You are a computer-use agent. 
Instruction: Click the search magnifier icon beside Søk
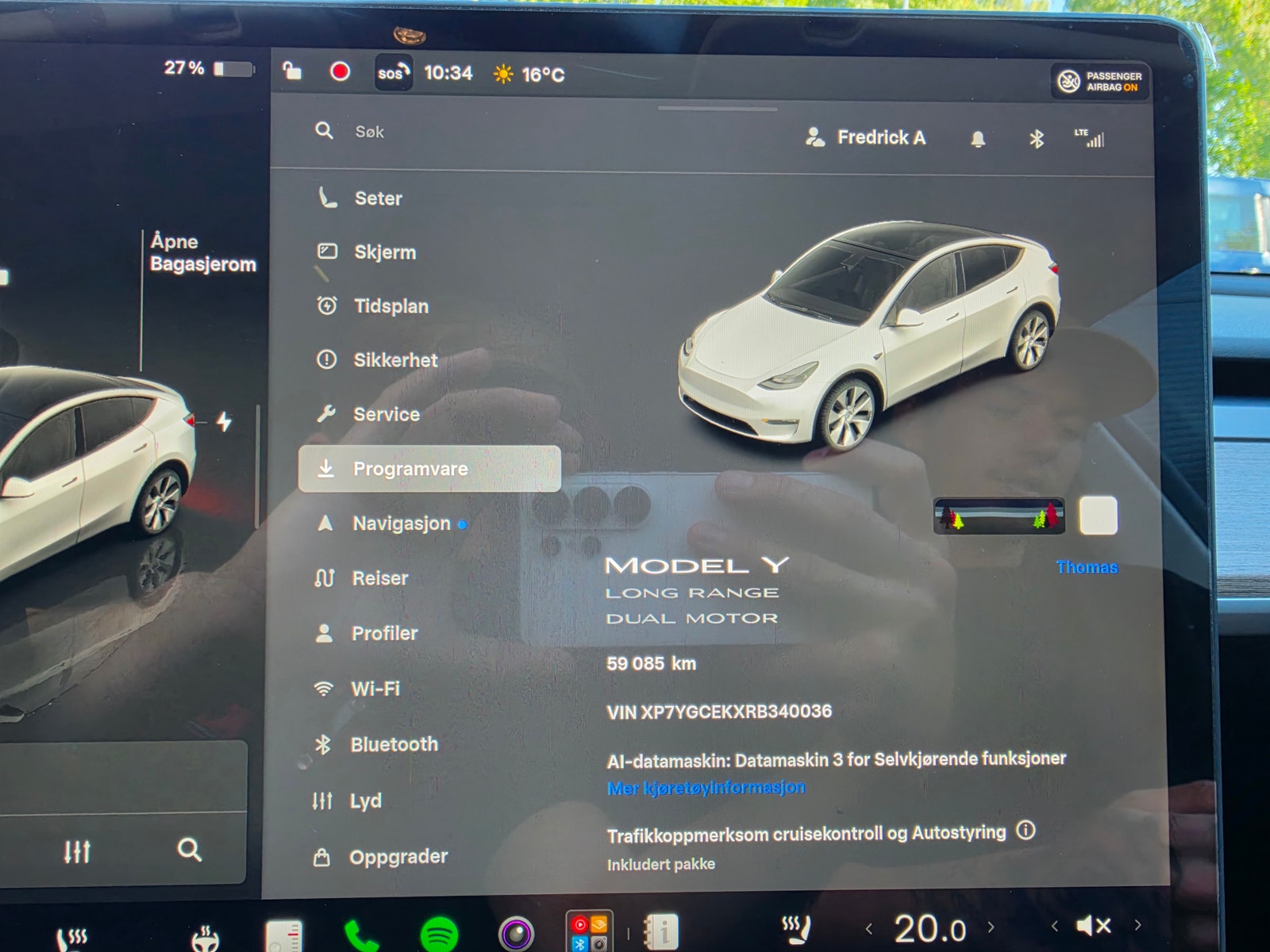(x=324, y=130)
